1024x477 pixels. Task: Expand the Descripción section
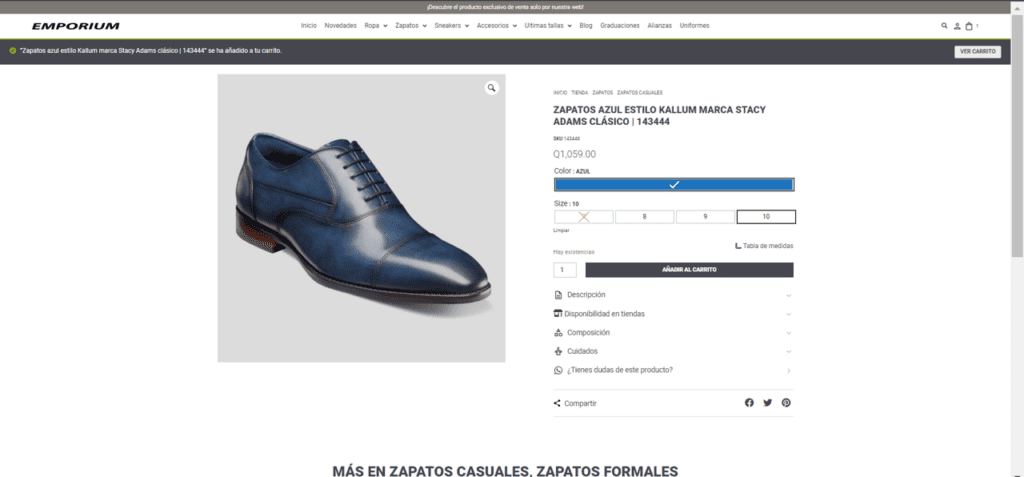pyautogui.click(x=673, y=295)
